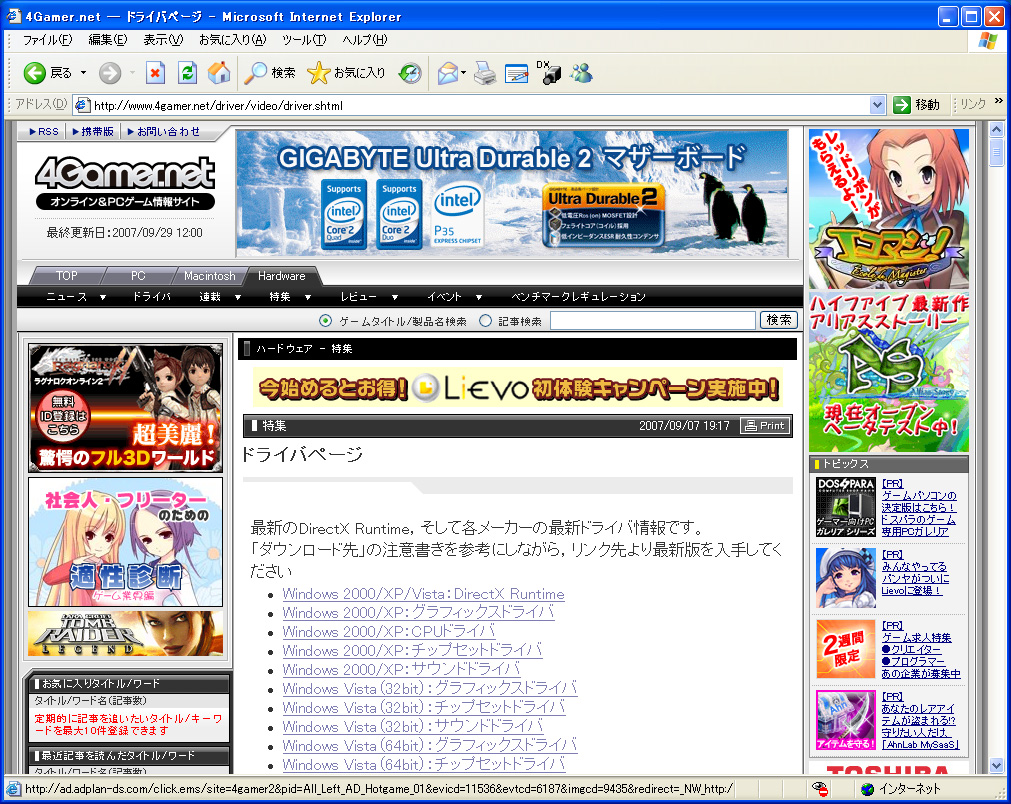This screenshot has height=804, width=1011.
Task: Select the Hardware site tab
Action: coord(282,276)
